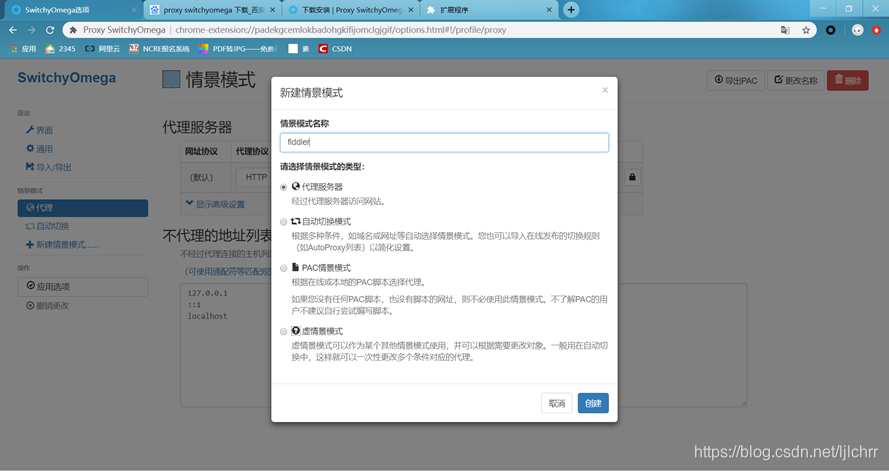Screen dimensions: 889x471
Task: Click the save icon next to 导入/导出
Action: click(x=30, y=167)
